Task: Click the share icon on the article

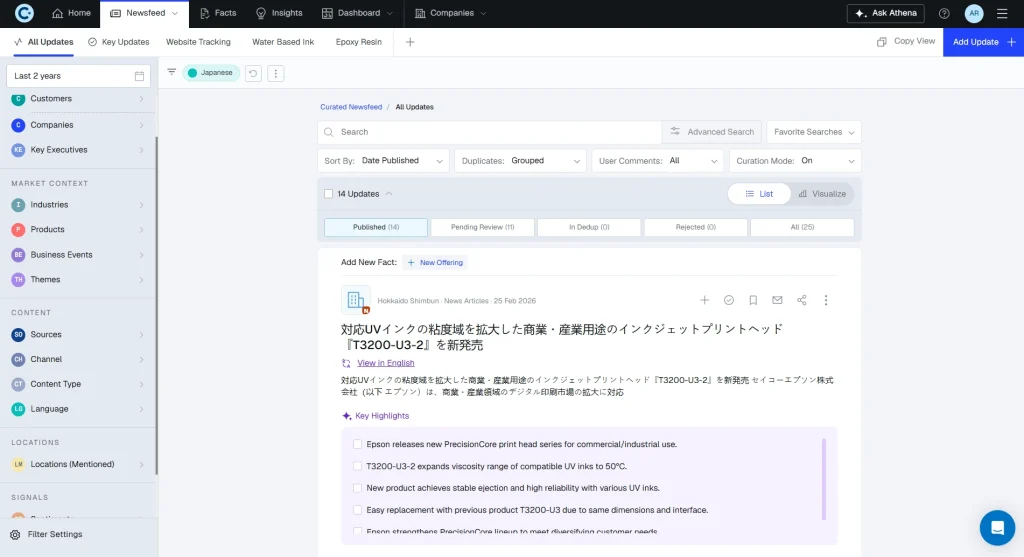Action: 801,300
